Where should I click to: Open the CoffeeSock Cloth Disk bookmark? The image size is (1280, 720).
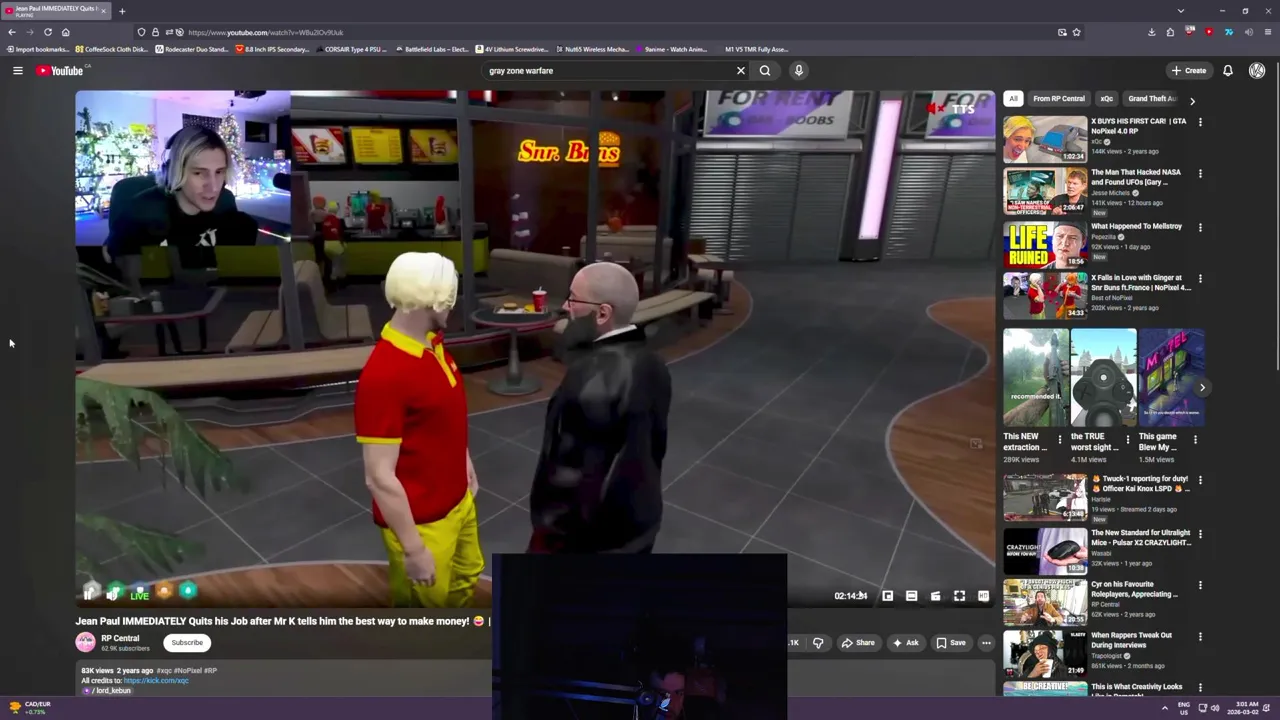coord(112,49)
